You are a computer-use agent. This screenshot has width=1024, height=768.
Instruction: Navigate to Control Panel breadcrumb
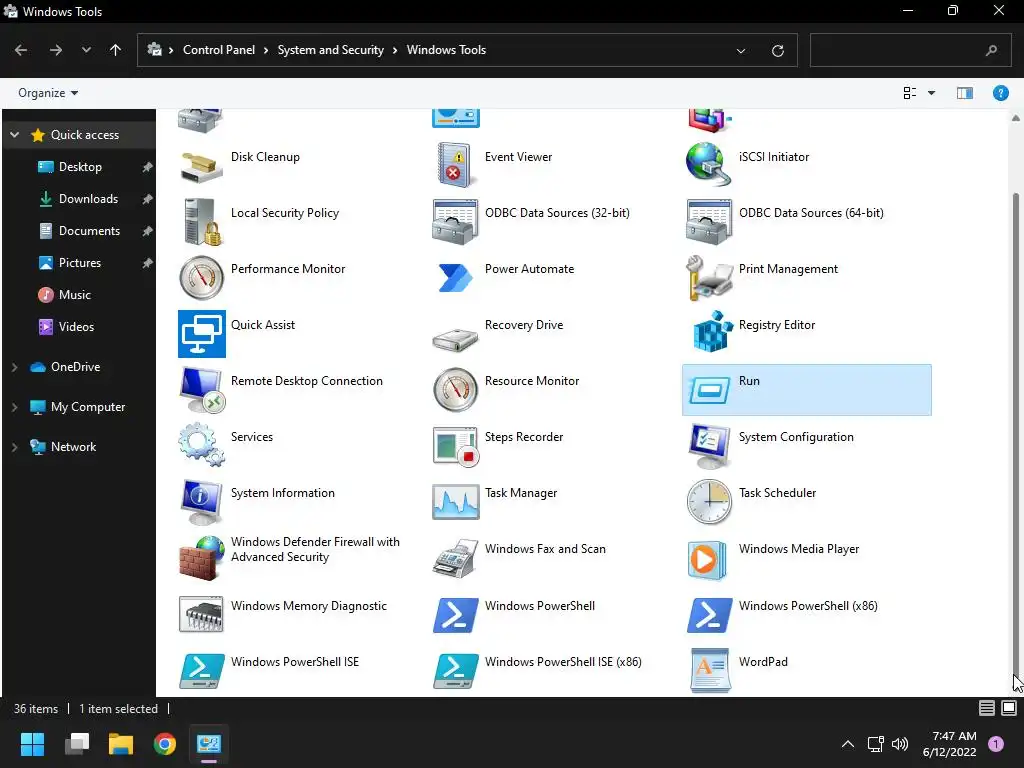tap(219, 50)
